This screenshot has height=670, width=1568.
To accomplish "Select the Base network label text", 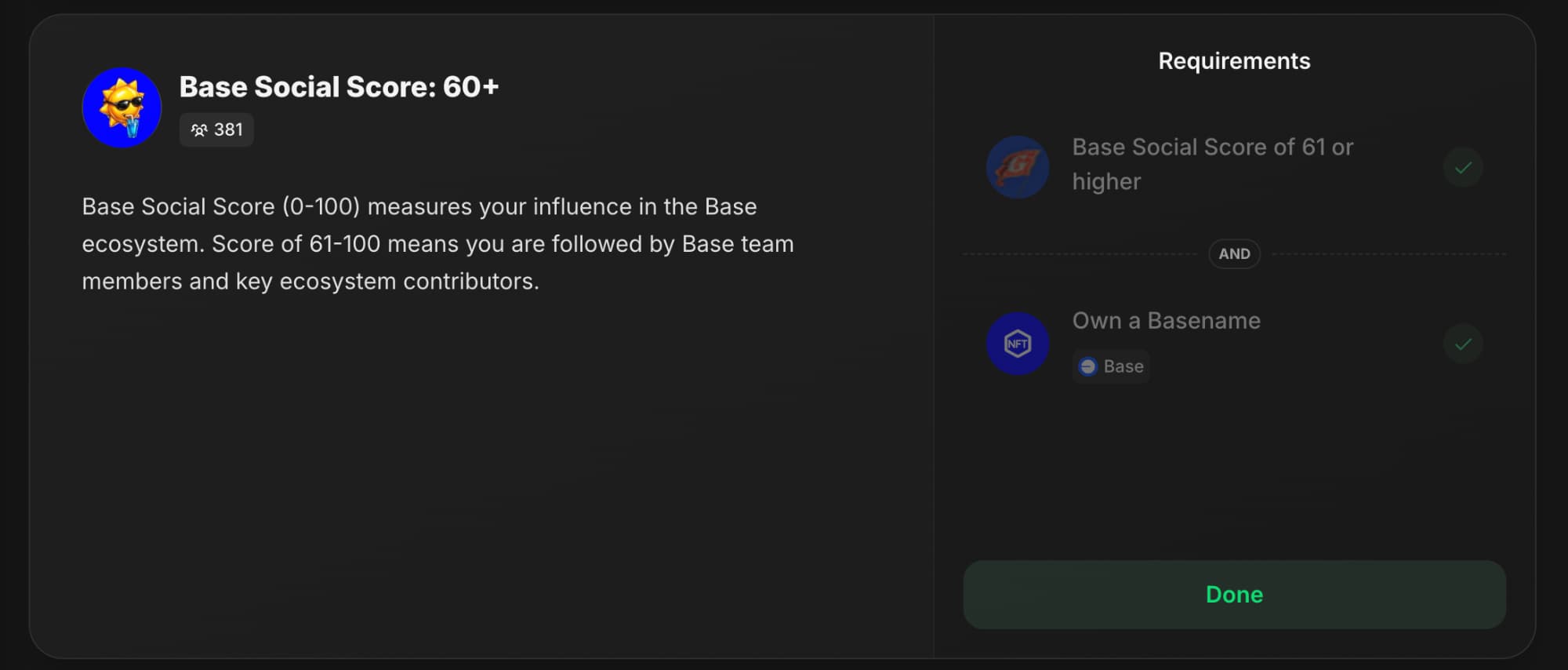I will [1123, 366].
